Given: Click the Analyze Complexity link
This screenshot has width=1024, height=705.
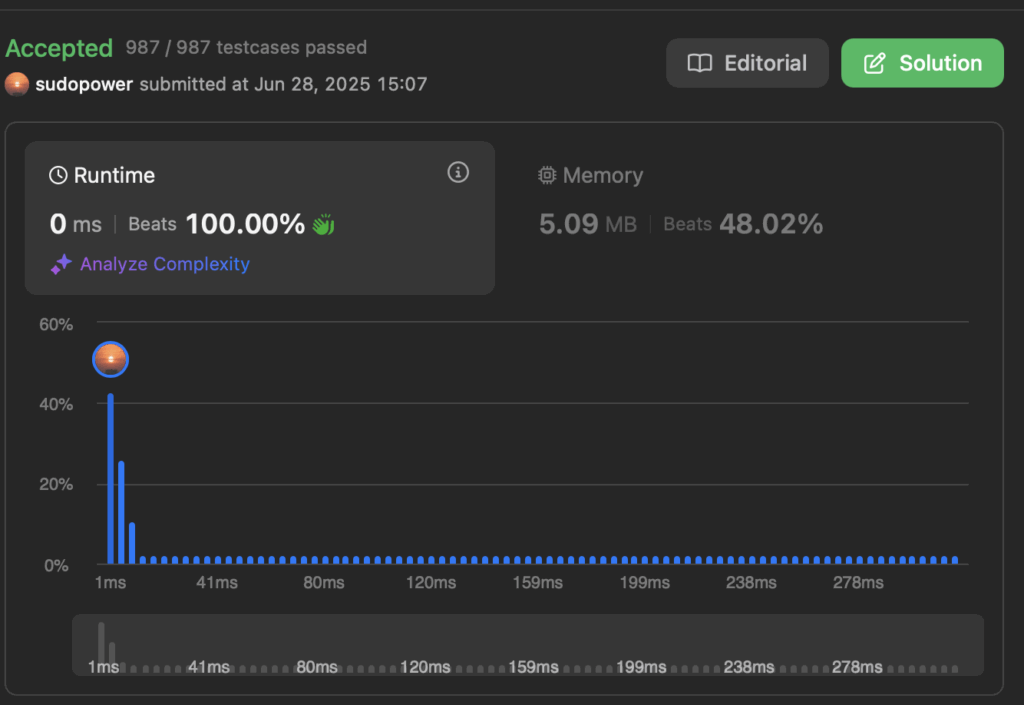Looking at the screenshot, I should pyautogui.click(x=165, y=264).
